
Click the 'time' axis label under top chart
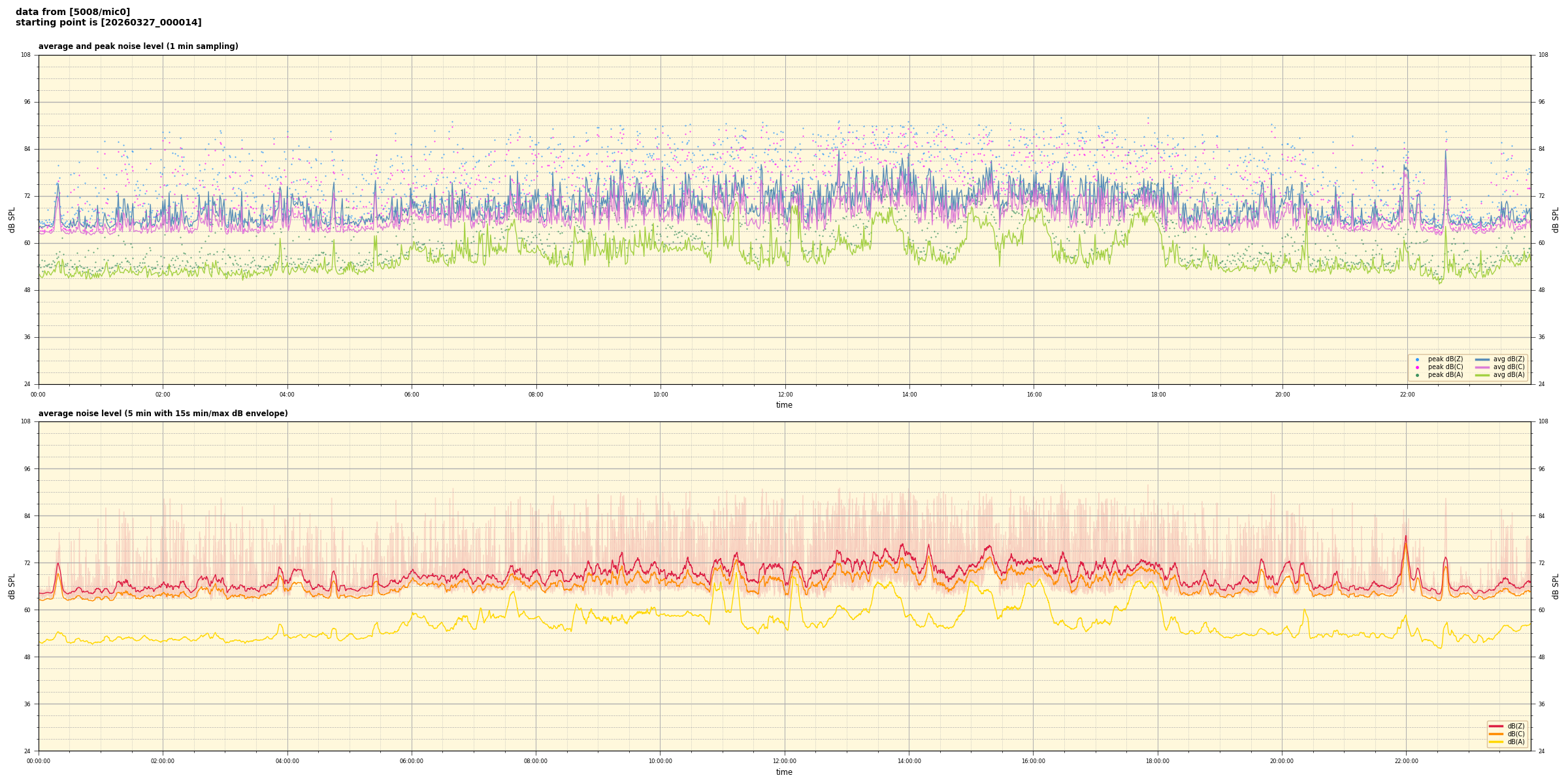[784, 405]
